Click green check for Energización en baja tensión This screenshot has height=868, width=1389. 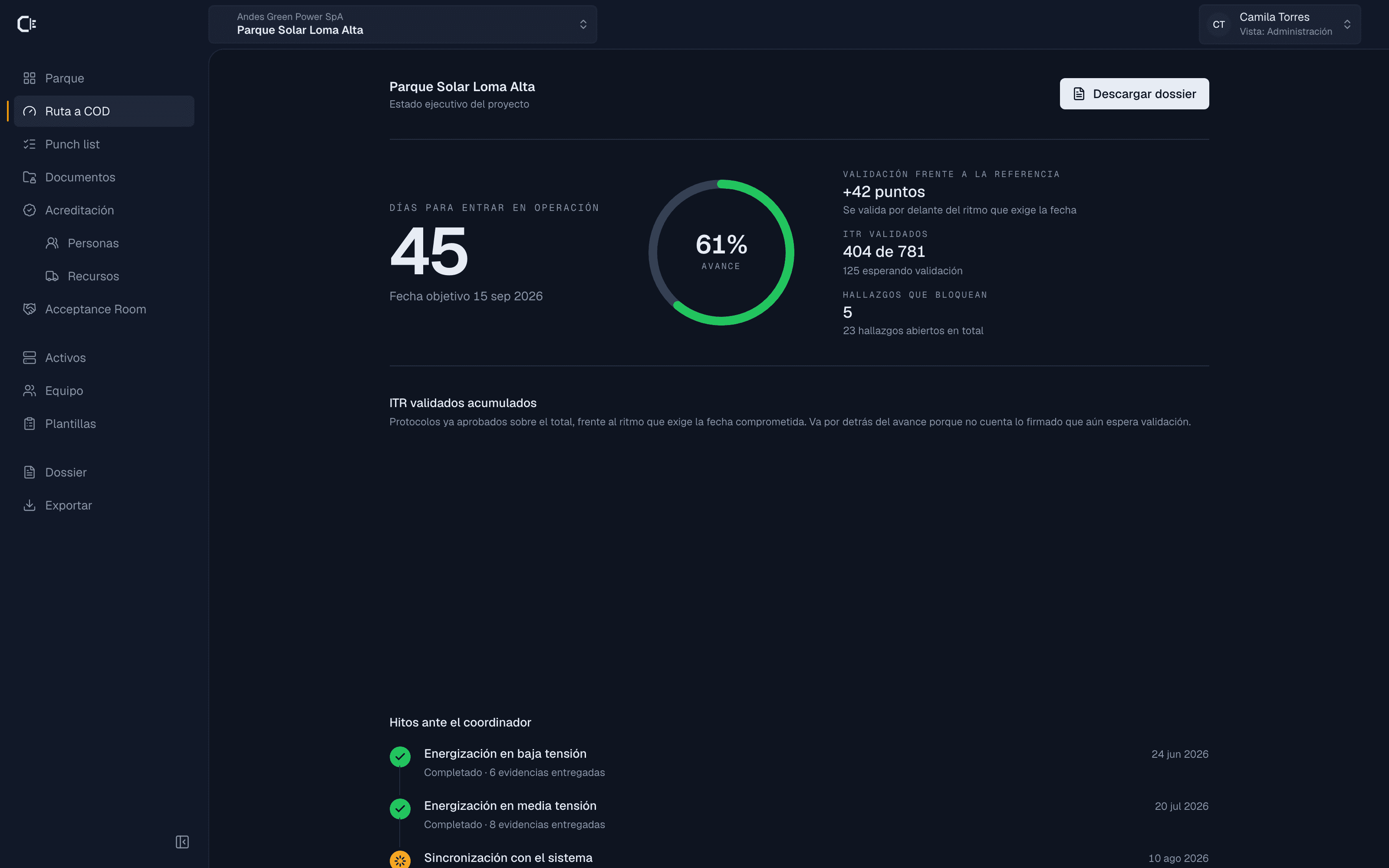400,756
